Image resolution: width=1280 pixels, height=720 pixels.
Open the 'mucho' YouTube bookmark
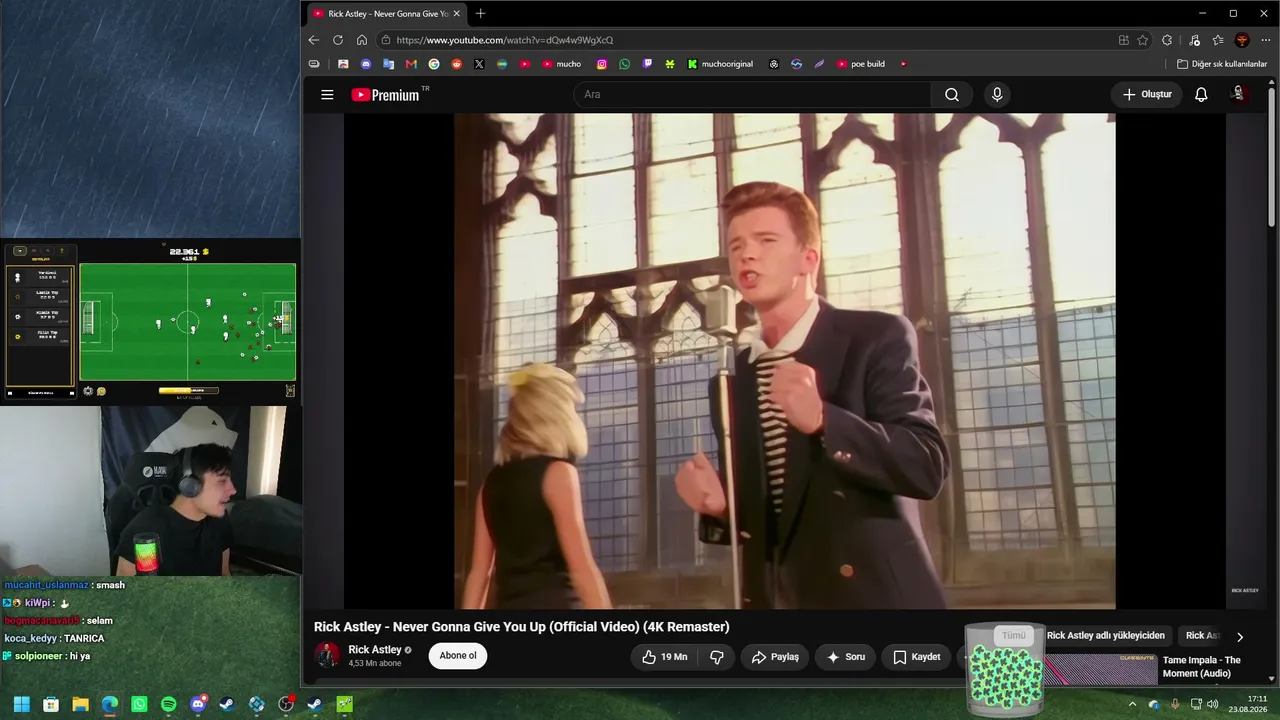pyautogui.click(x=562, y=64)
